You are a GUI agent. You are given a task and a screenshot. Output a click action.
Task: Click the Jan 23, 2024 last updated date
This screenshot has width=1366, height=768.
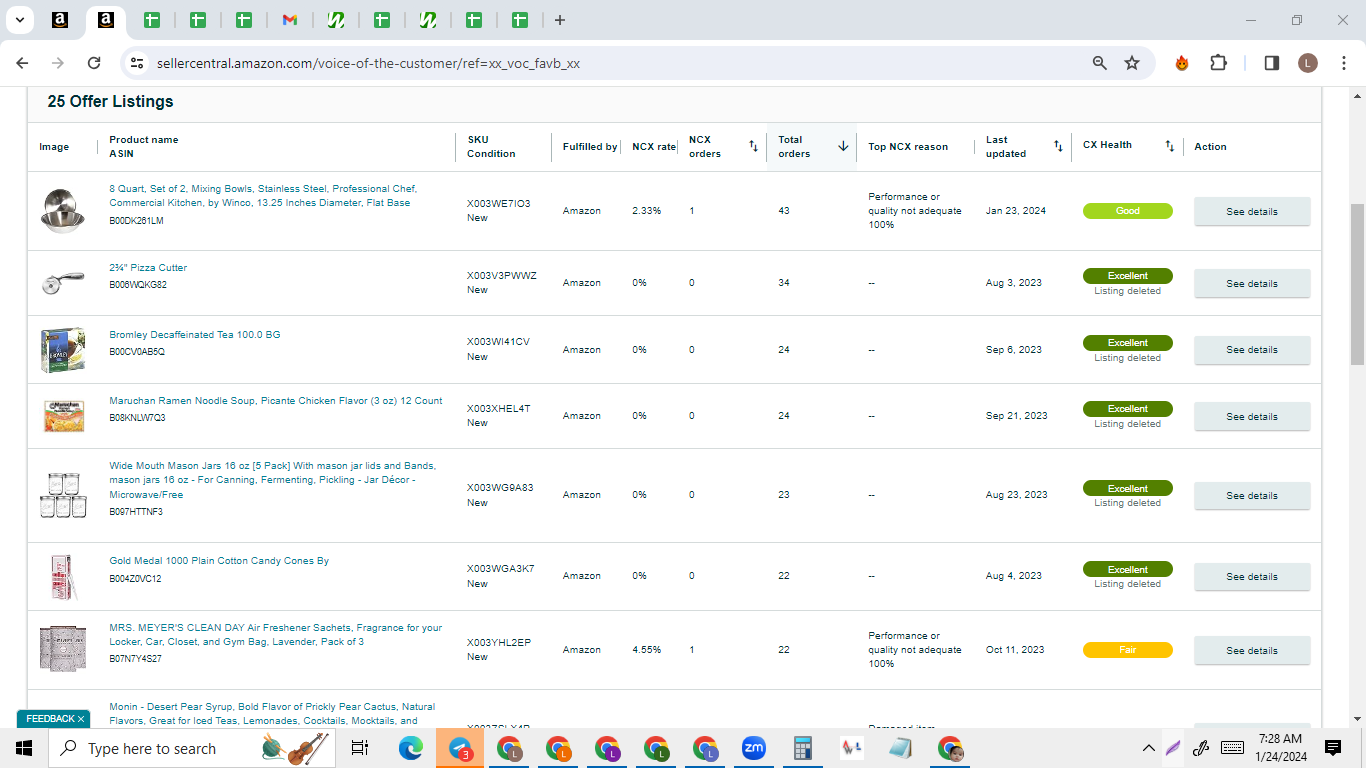tap(1016, 211)
